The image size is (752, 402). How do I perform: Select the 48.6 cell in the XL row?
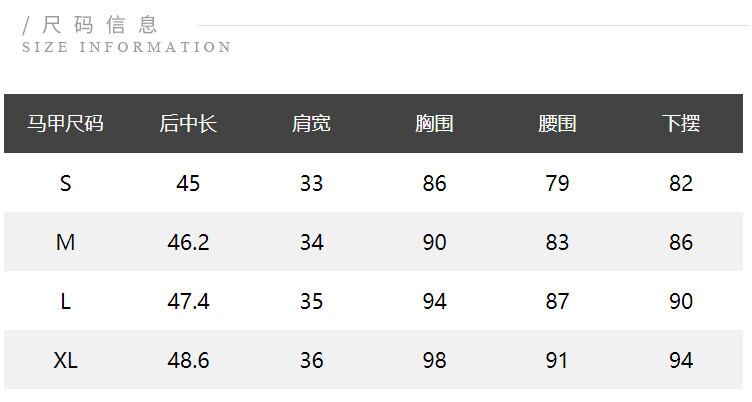188,360
